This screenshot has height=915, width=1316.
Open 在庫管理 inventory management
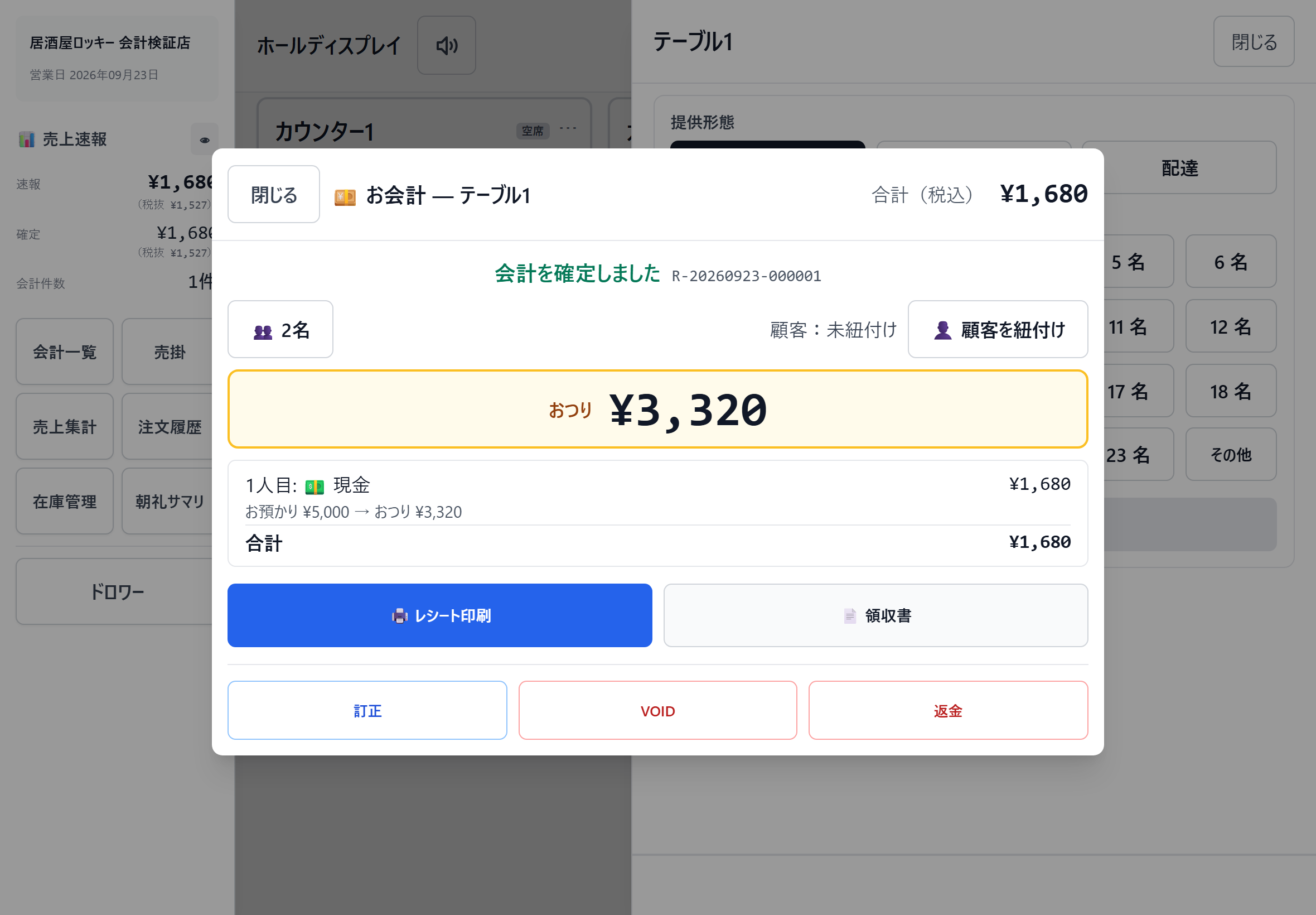pyautogui.click(x=65, y=501)
